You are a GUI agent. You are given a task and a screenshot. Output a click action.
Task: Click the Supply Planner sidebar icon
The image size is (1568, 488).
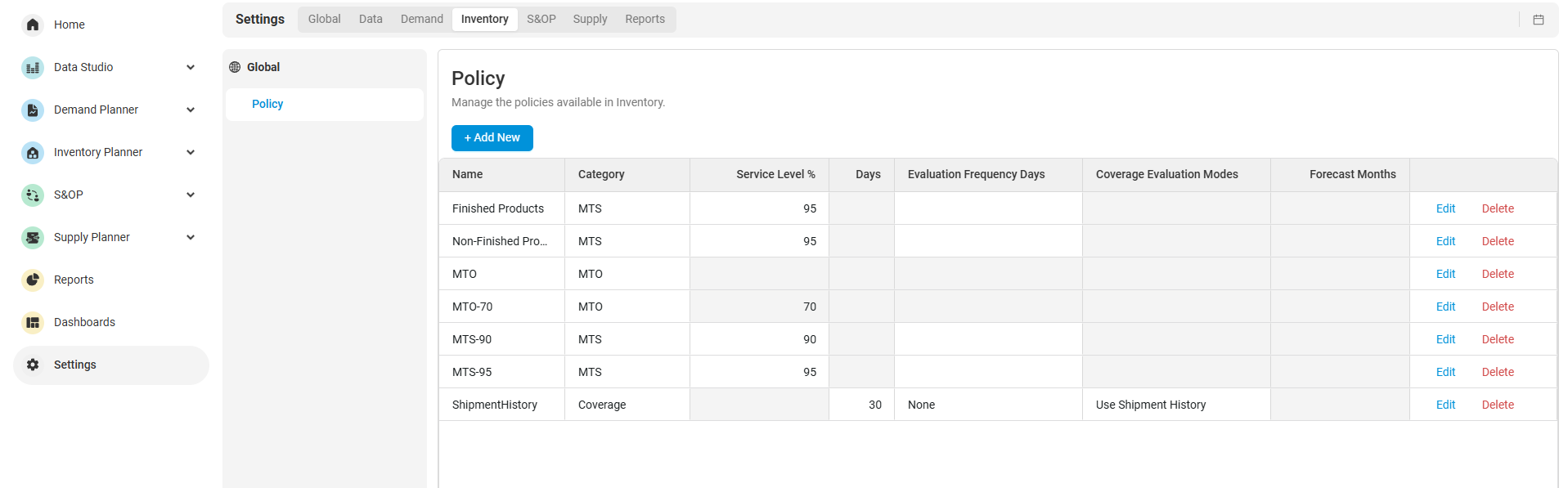pos(33,237)
